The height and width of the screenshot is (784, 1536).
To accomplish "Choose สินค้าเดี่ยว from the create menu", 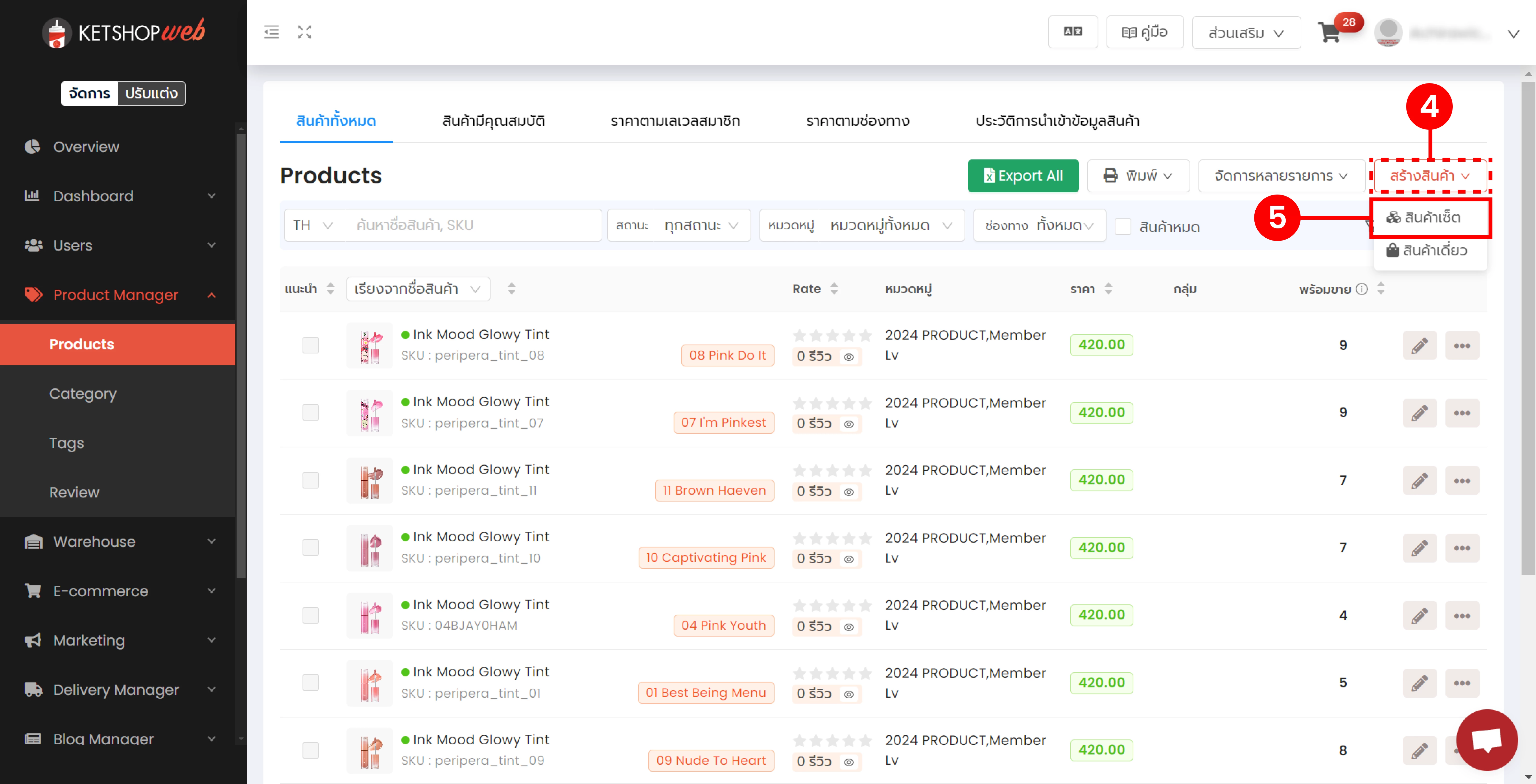I will pyautogui.click(x=1430, y=251).
